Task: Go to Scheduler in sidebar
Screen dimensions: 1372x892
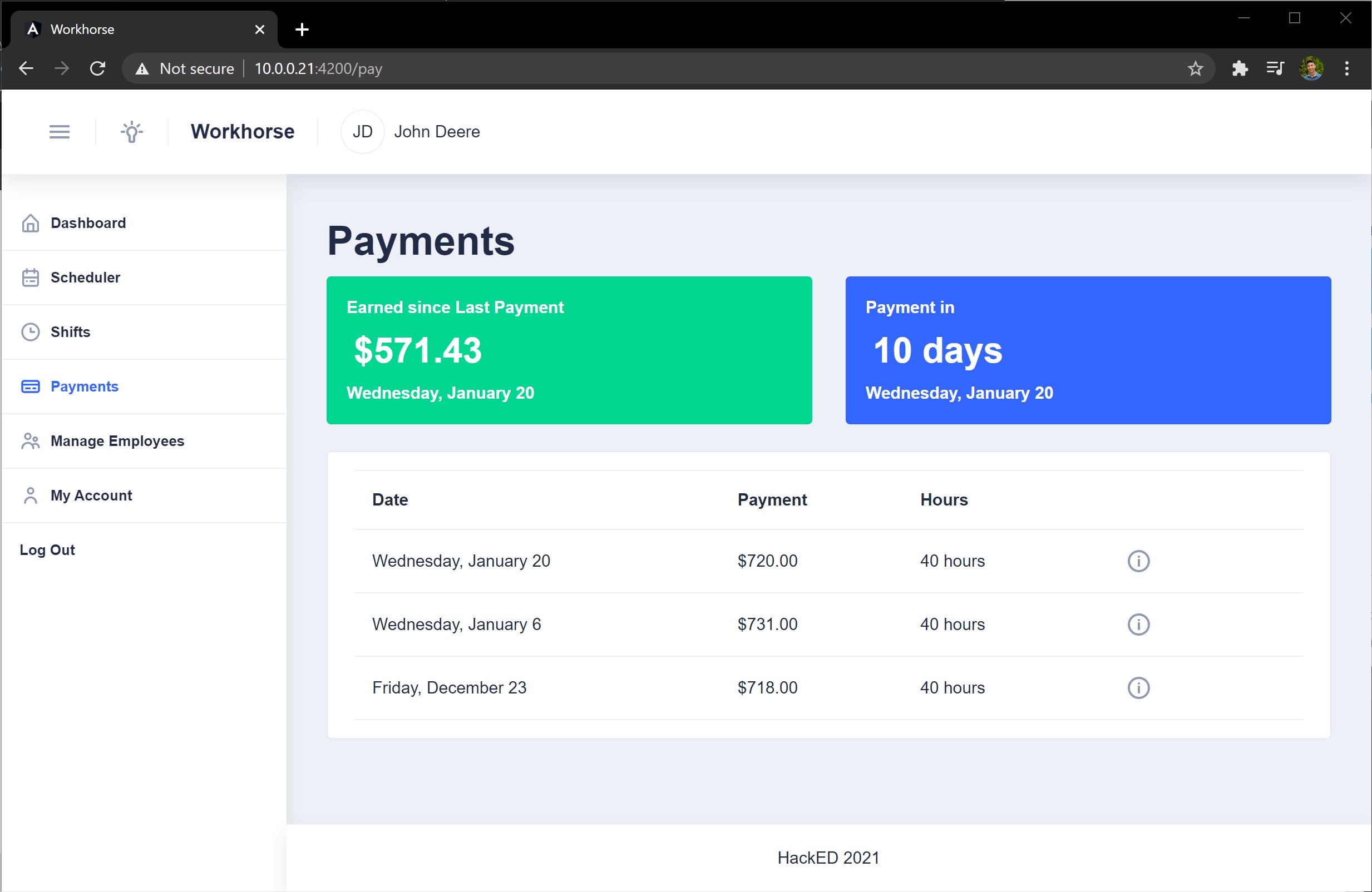Action: [85, 277]
